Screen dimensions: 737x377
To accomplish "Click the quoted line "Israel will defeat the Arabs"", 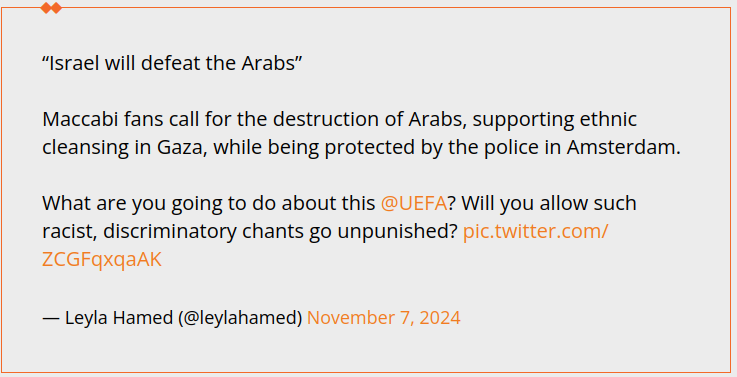I will 172,63.
